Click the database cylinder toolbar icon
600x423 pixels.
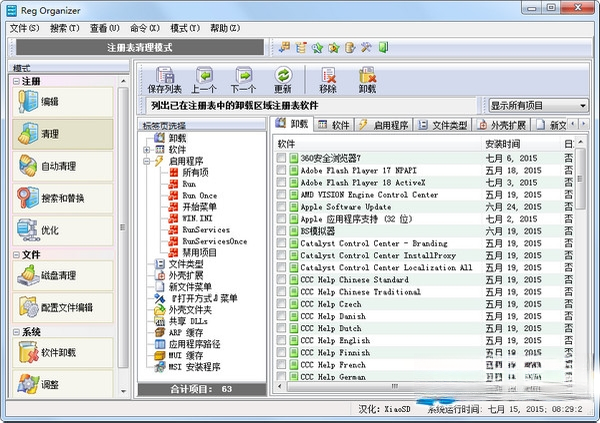tap(350, 47)
